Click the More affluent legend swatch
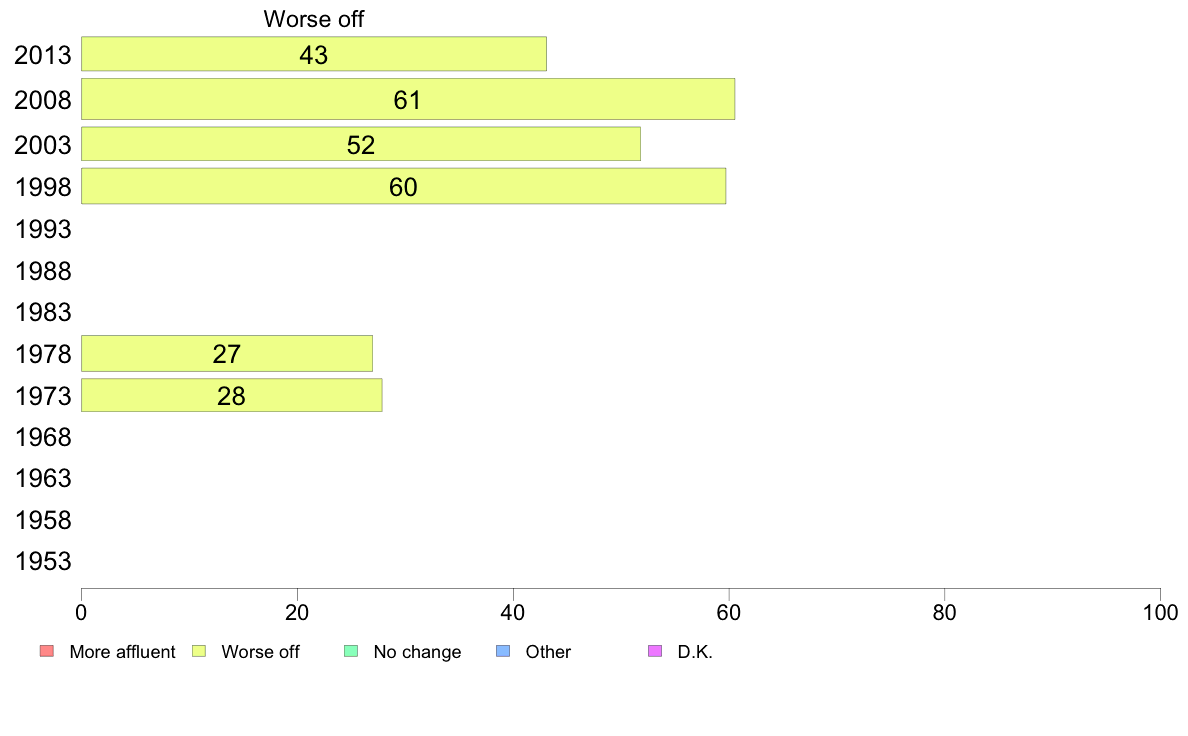Image resolution: width=1188 pixels, height=736 pixels. coord(47,651)
